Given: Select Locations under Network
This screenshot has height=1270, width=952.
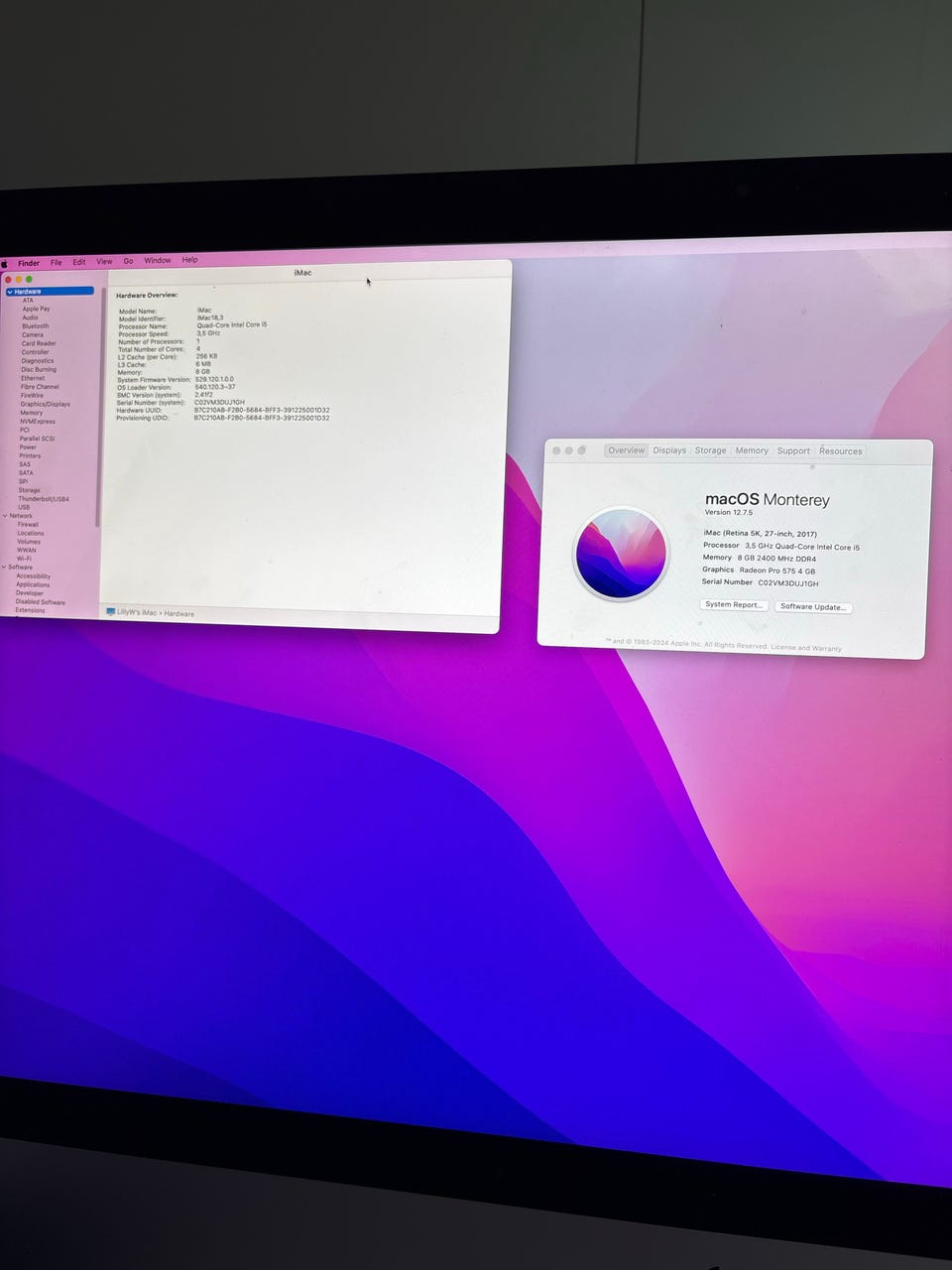Looking at the screenshot, I should tap(31, 534).
